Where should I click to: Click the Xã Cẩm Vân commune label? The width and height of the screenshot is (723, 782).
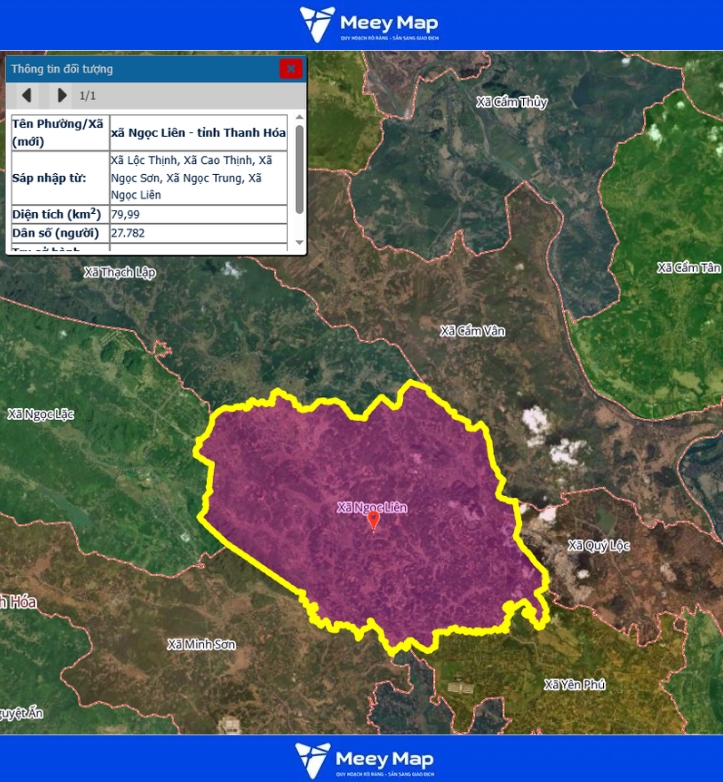pyautogui.click(x=473, y=330)
